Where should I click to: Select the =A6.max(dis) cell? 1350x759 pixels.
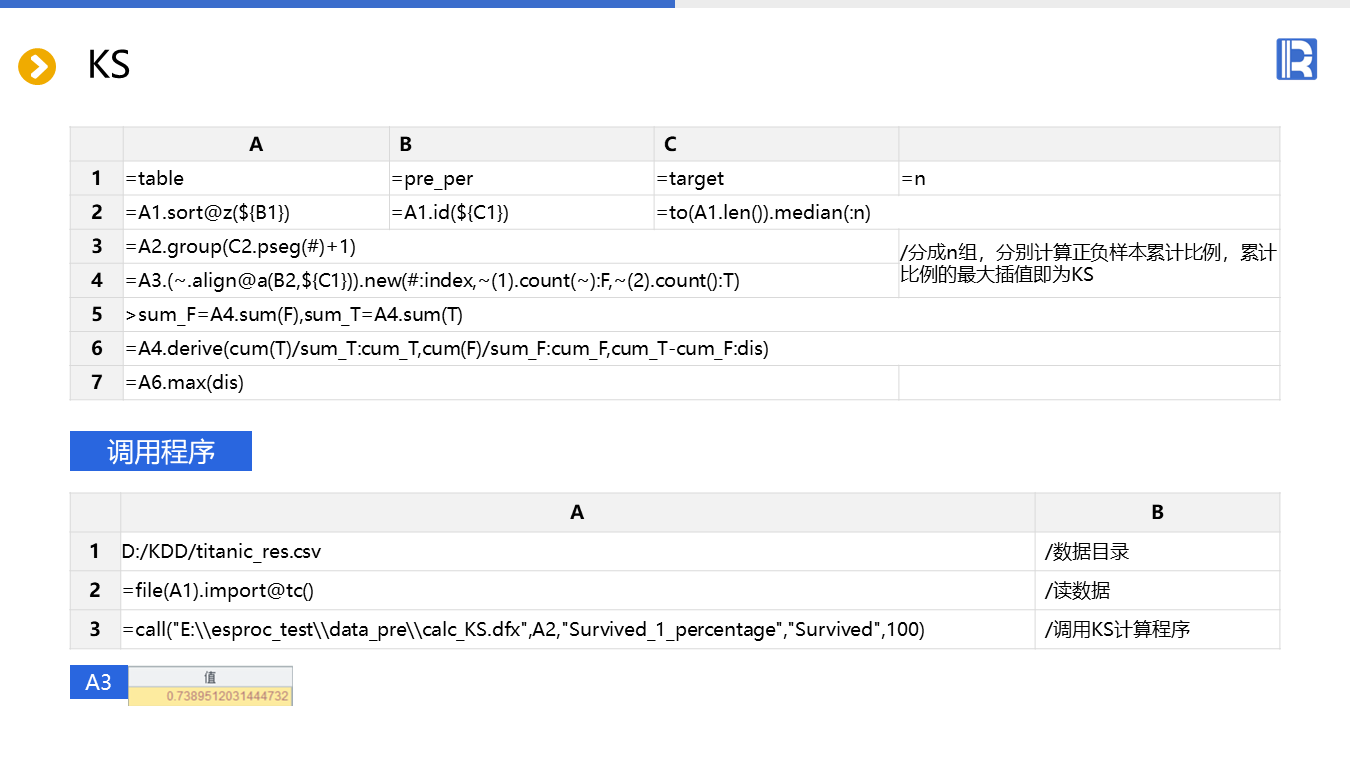[510, 383]
